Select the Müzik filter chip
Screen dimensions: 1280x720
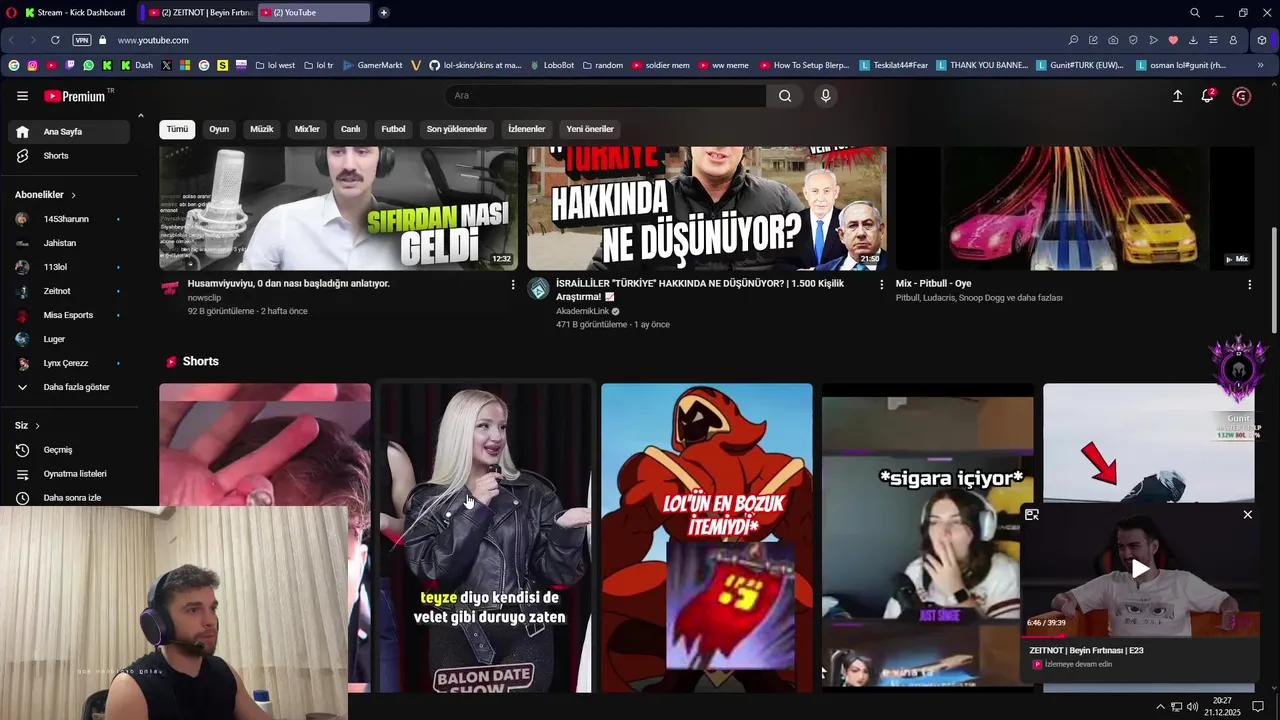261,129
